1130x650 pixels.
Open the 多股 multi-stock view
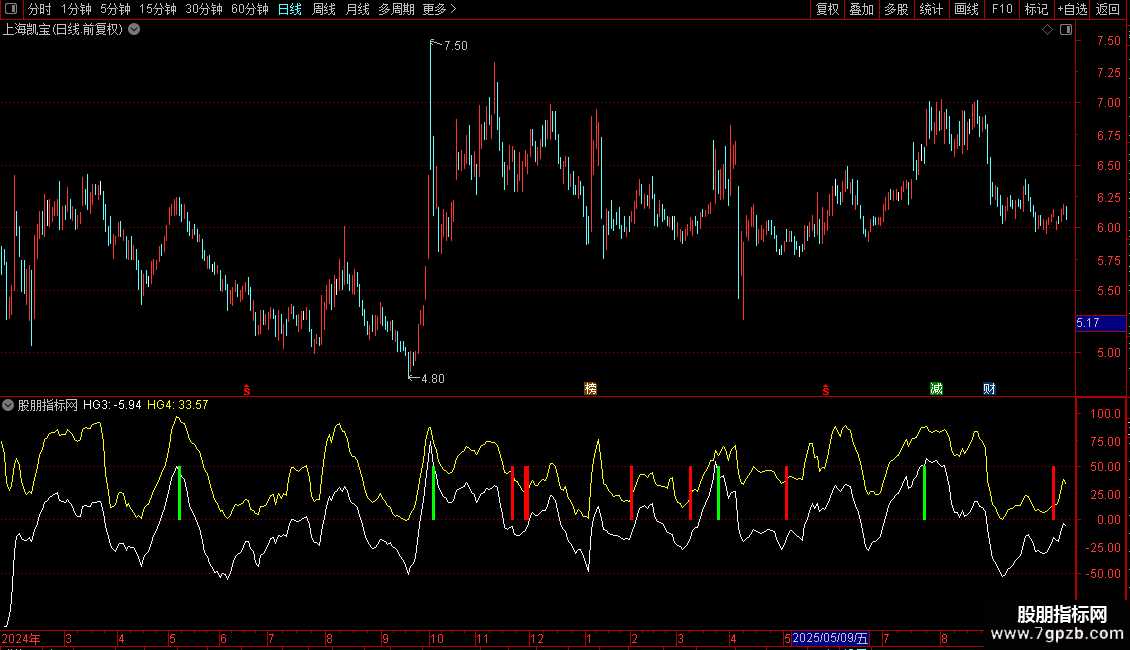(x=896, y=9)
